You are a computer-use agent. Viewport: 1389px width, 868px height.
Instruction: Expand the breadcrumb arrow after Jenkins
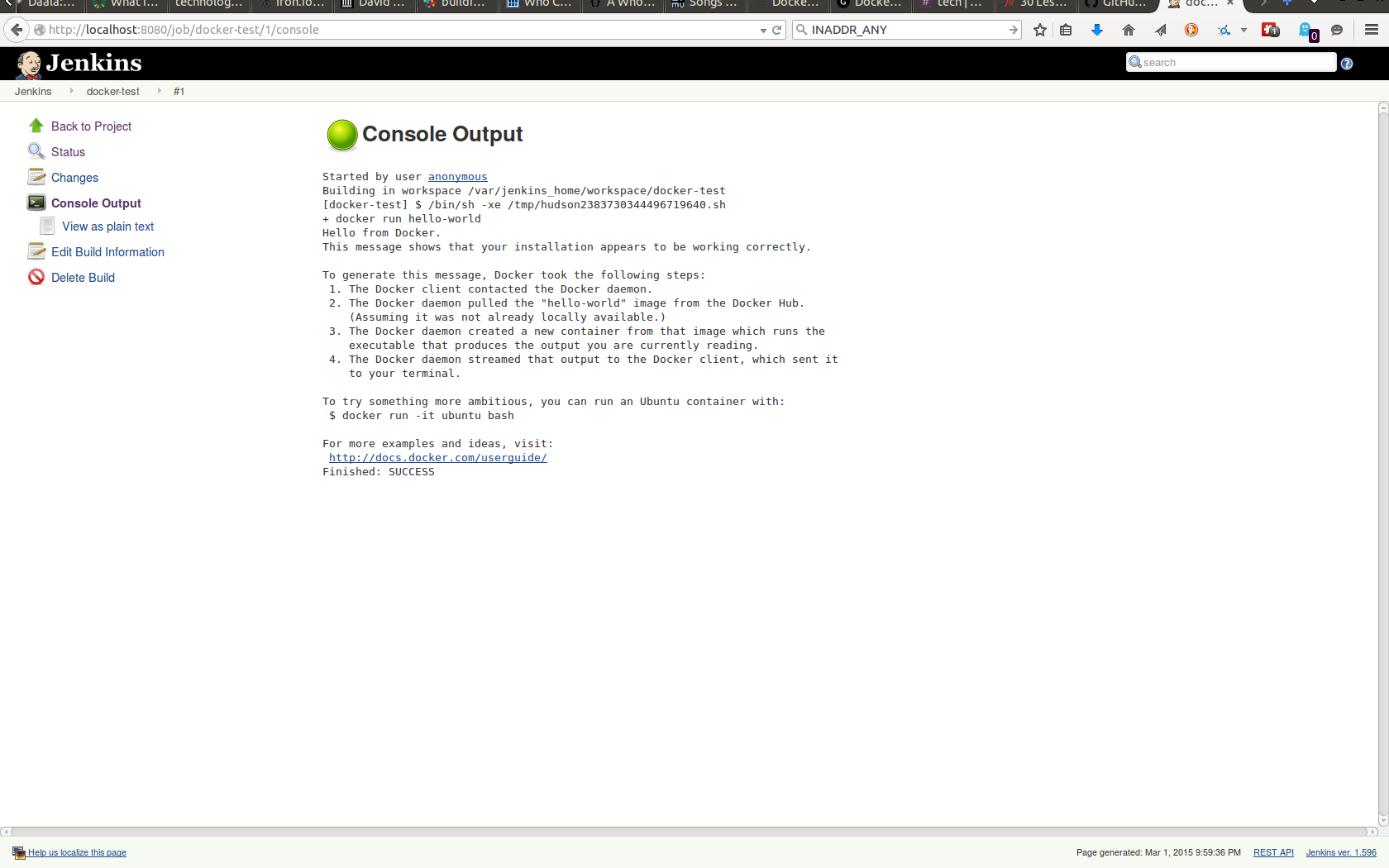71,91
